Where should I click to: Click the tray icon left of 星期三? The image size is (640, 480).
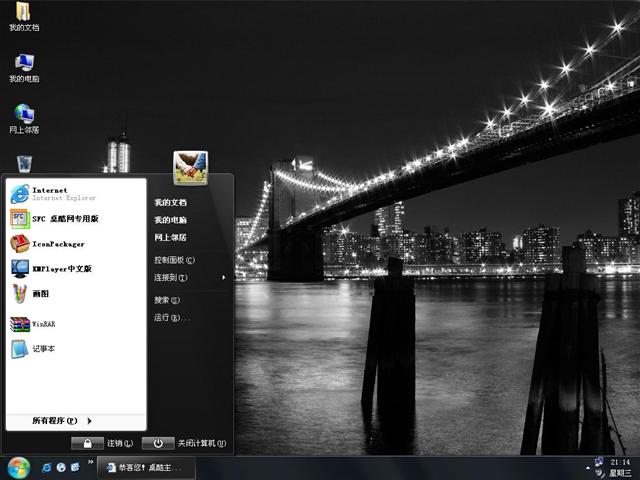point(600,473)
